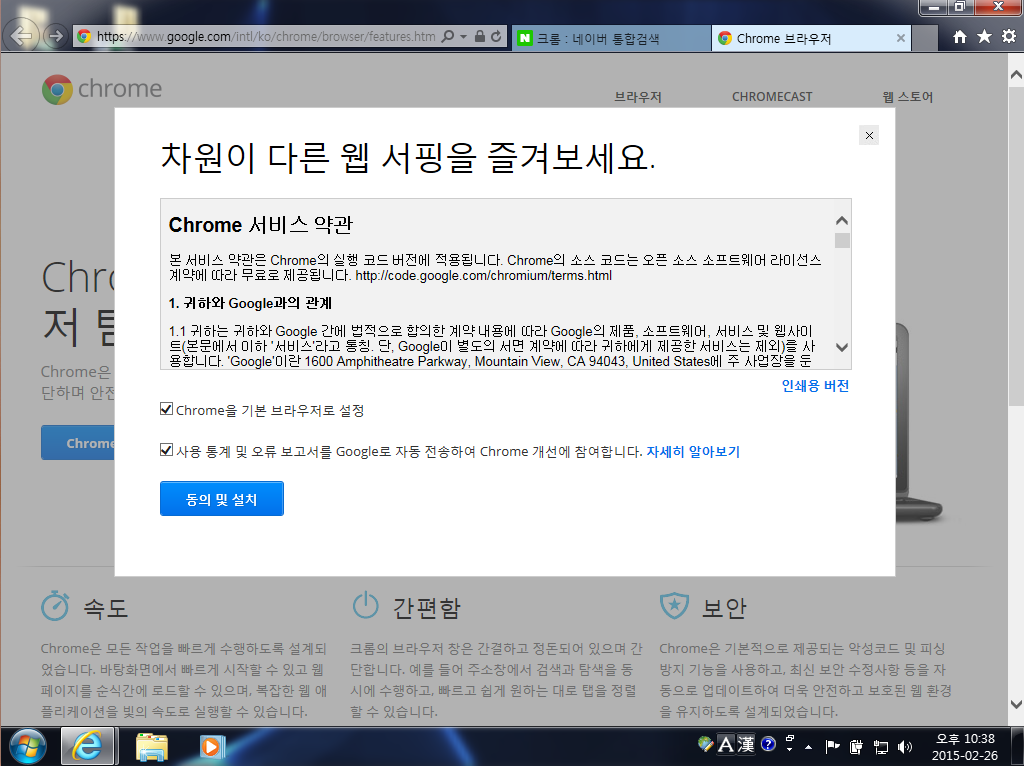Click the Home icon in IE toolbar
Screen dimensions: 1024x766
tap(959, 37)
